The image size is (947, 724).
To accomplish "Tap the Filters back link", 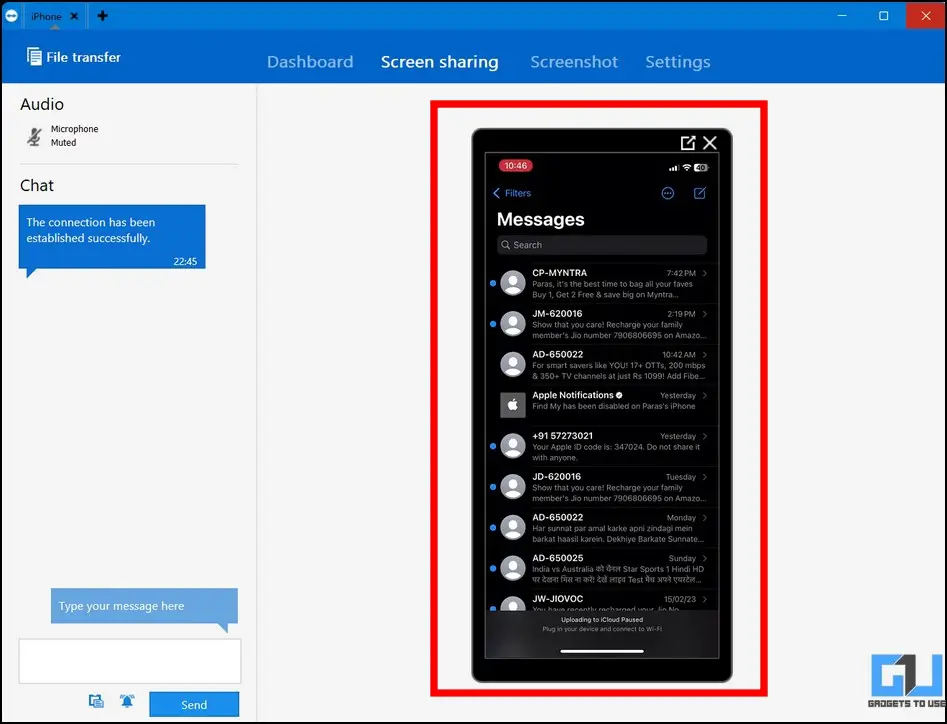I will pos(512,193).
